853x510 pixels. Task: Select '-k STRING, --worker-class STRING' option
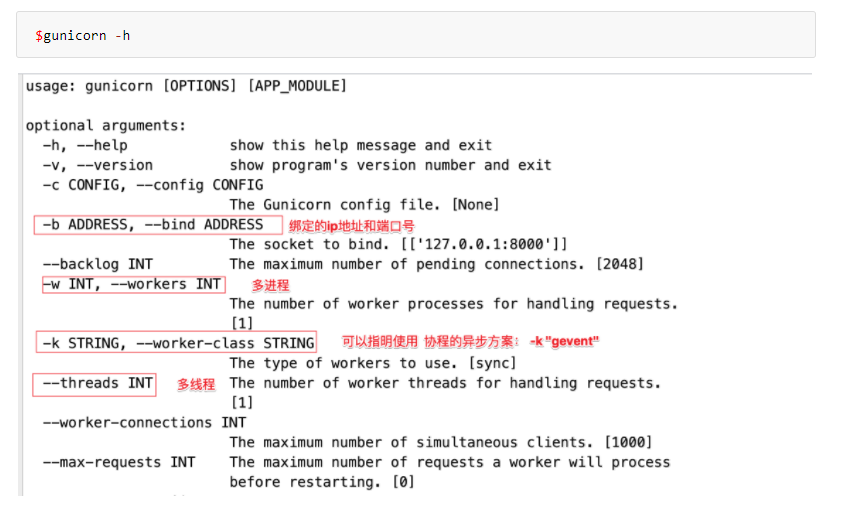tap(178, 343)
